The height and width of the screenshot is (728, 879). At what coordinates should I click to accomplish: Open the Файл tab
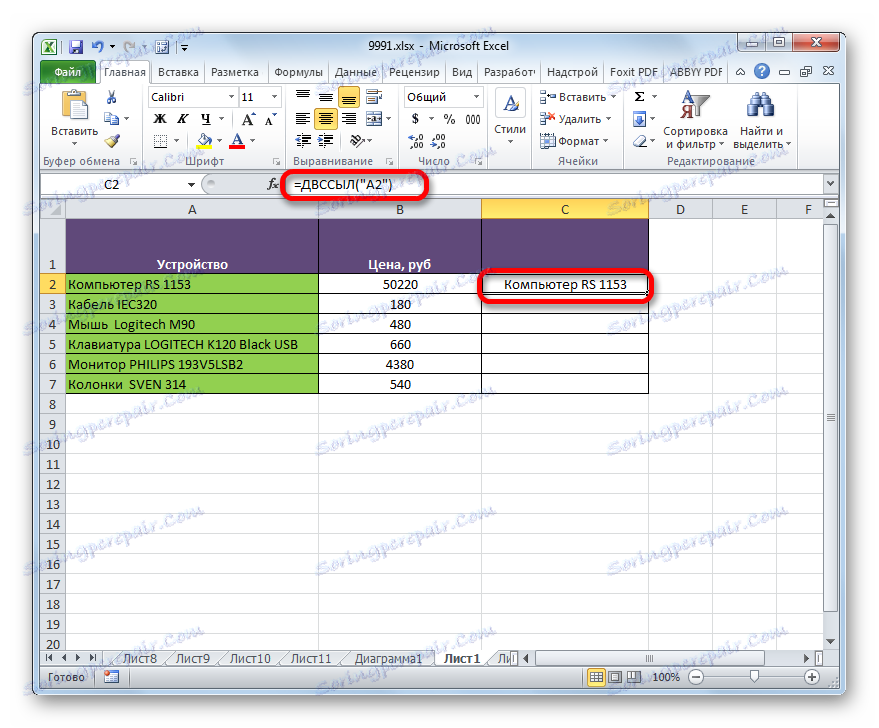tap(67, 72)
